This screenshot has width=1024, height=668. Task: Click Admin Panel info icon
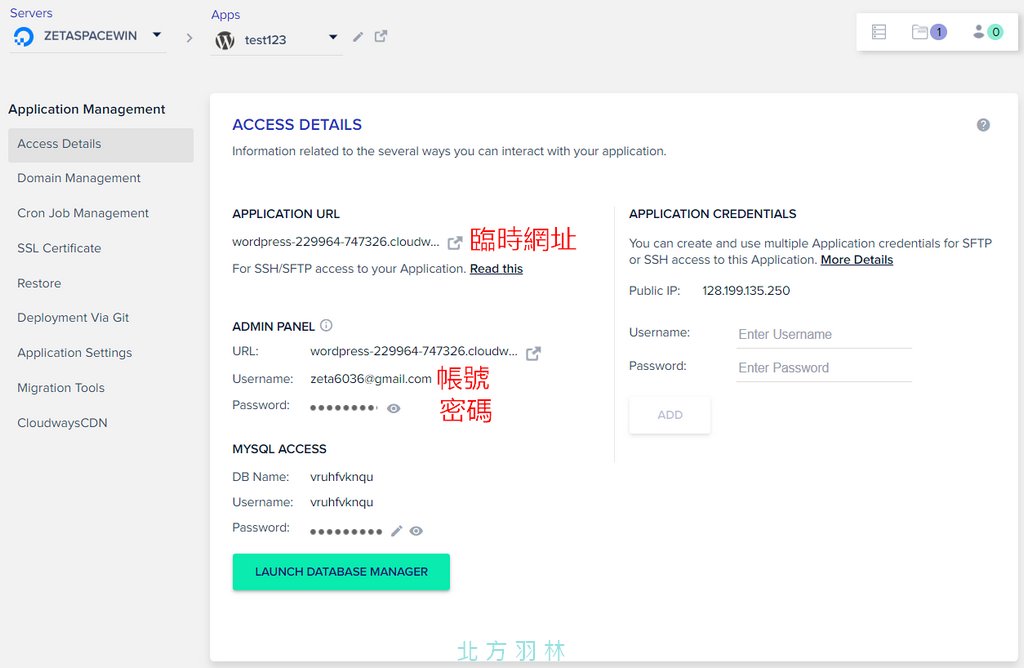[327, 325]
